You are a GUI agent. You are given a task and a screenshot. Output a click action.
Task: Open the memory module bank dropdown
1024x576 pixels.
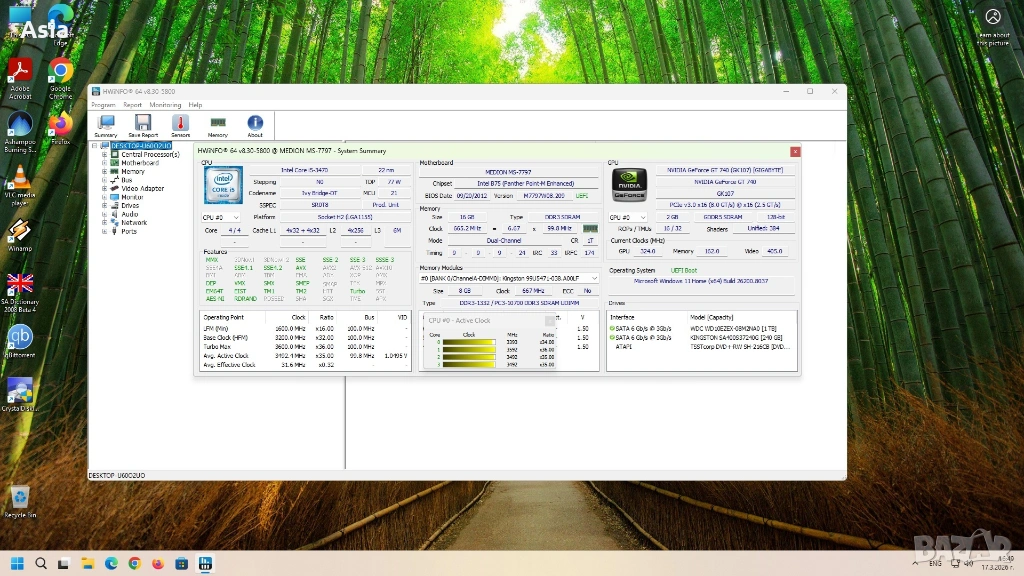(x=595, y=278)
